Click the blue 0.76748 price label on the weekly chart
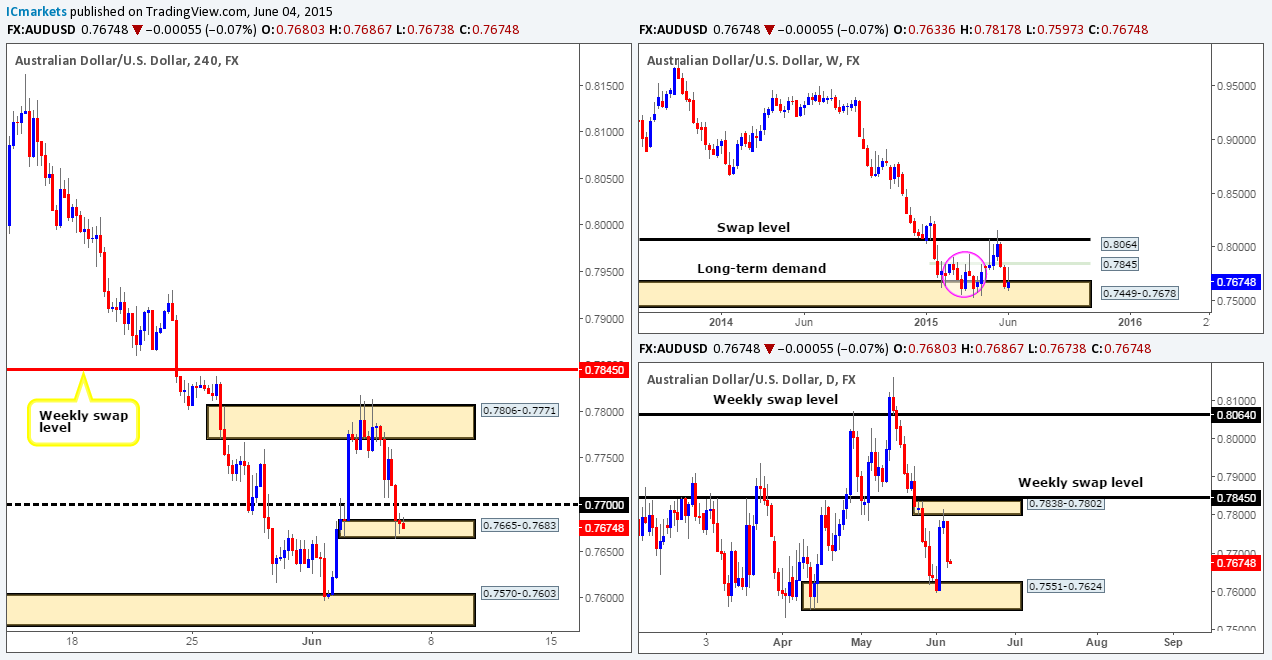The width and height of the screenshot is (1272, 660). click(x=1238, y=283)
